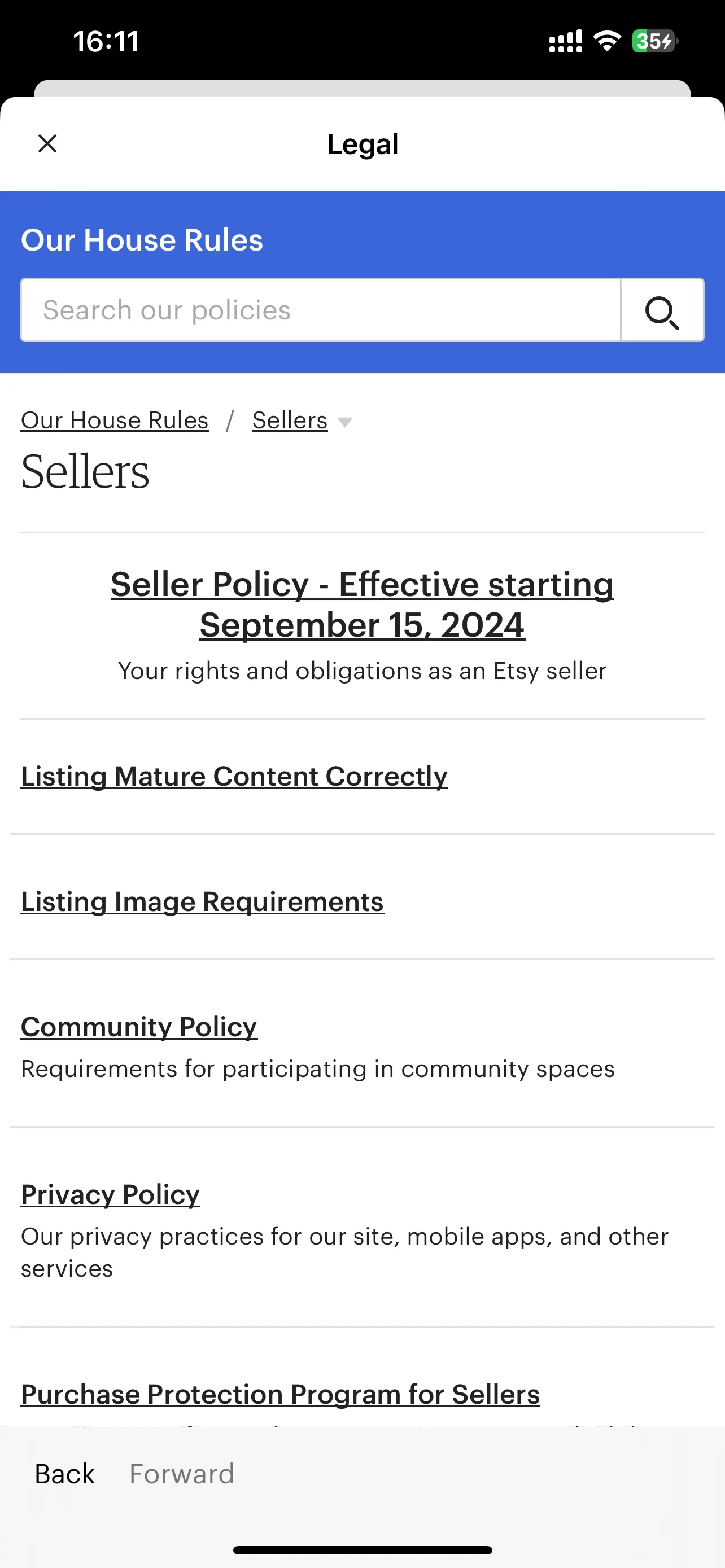Tap the Our House Rules banner title
Image resolution: width=725 pixels, height=1568 pixels.
pyautogui.click(x=142, y=240)
